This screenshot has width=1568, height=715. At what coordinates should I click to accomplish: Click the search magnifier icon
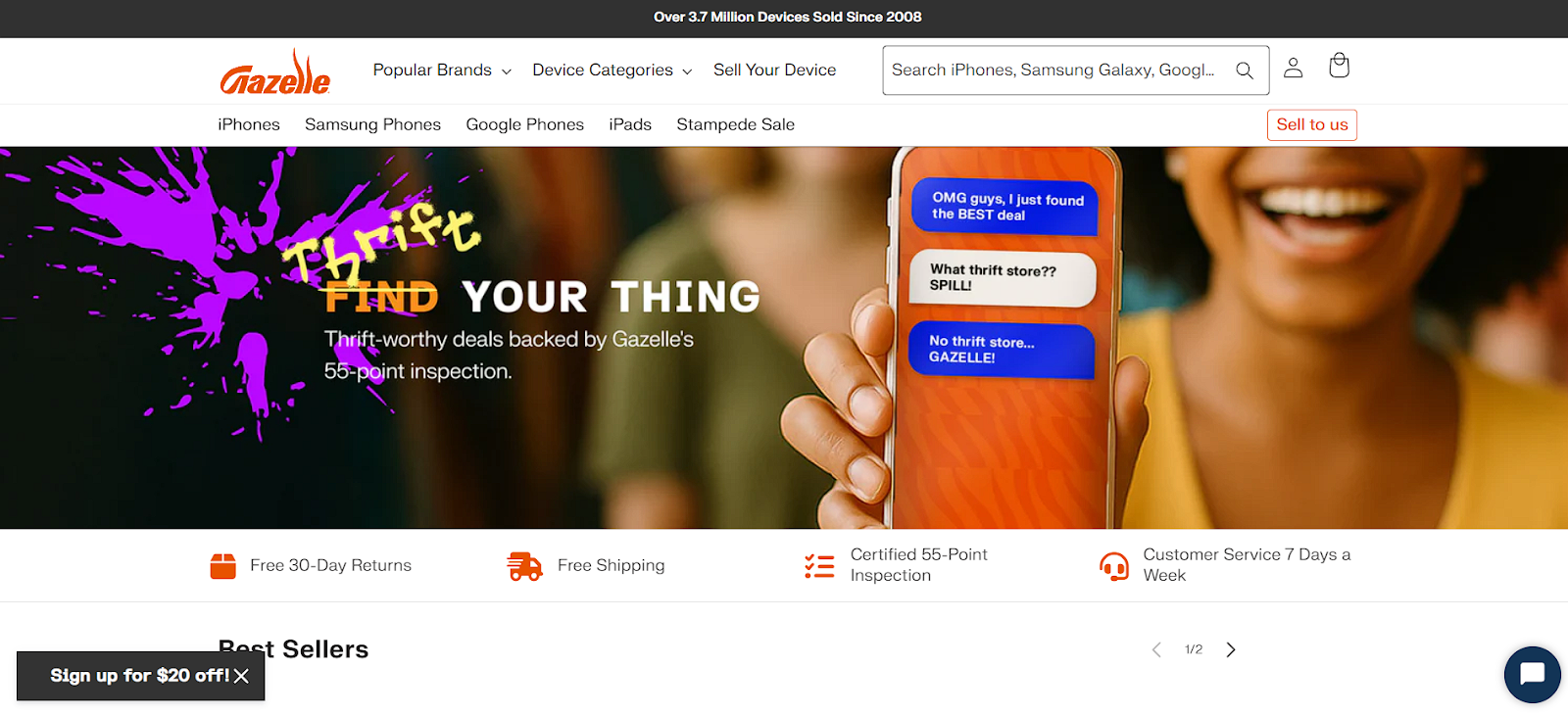[x=1245, y=71]
